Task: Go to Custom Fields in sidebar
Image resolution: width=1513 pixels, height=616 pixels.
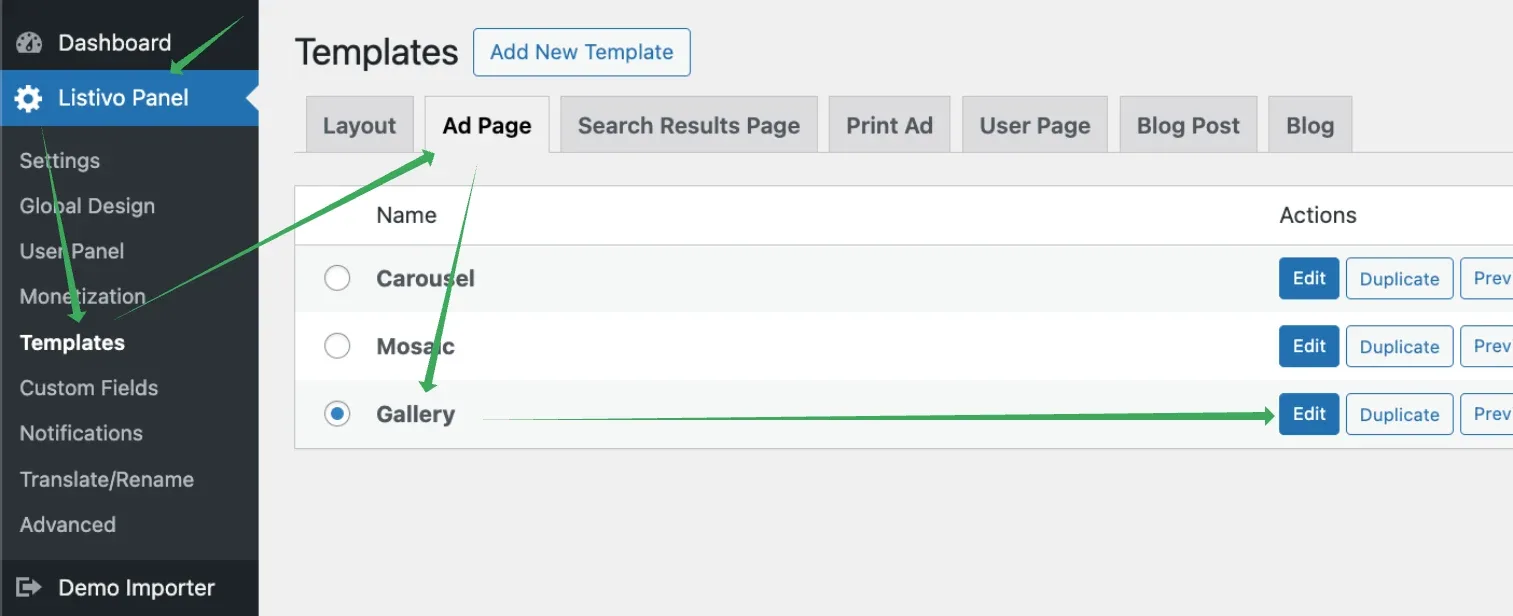Action: (x=89, y=388)
